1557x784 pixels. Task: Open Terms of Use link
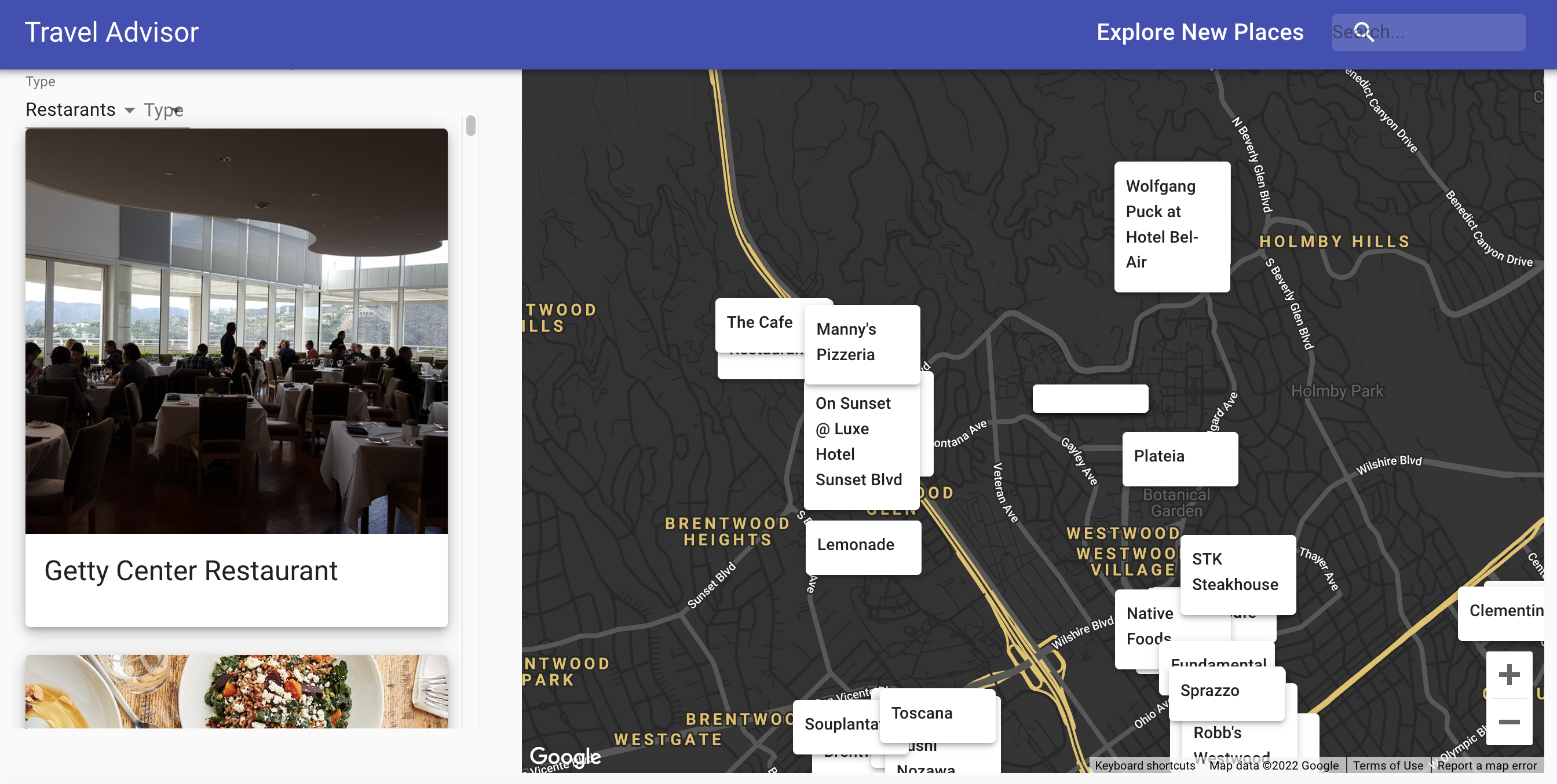coord(1388,765)
